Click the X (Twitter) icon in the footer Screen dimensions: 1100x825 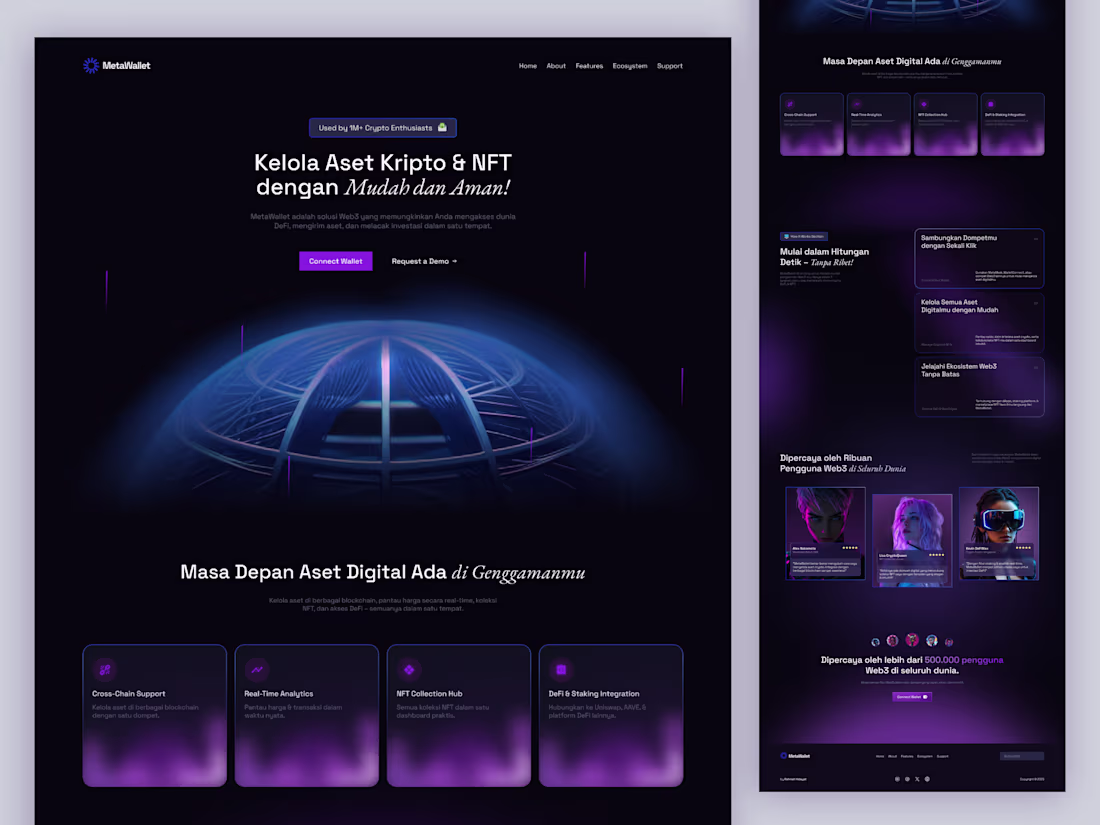tap(917, 779)
